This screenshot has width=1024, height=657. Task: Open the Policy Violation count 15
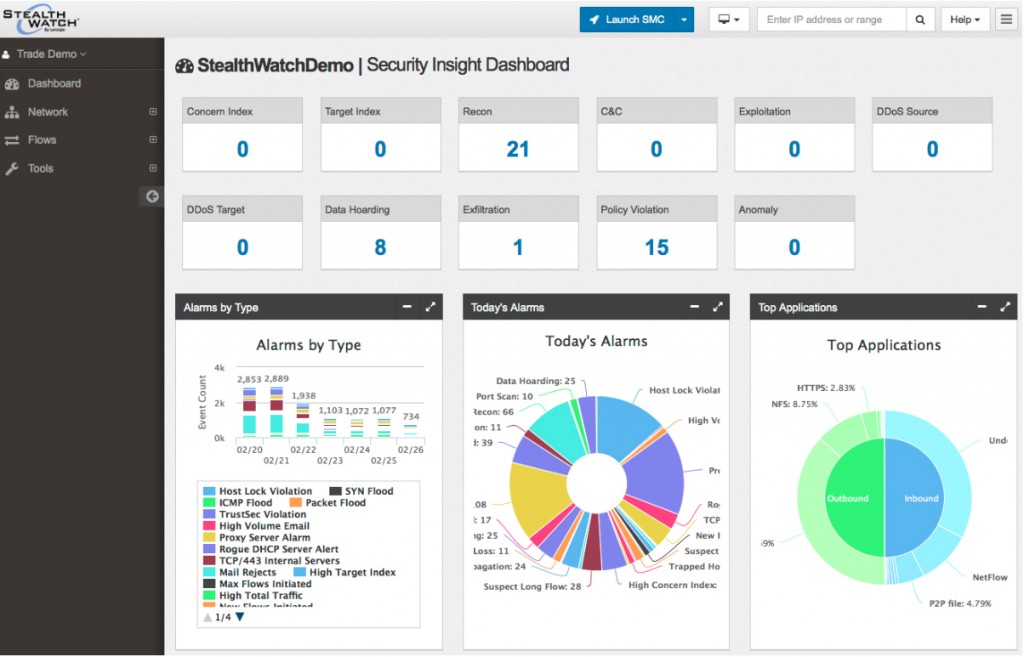(x=656, y=247)
